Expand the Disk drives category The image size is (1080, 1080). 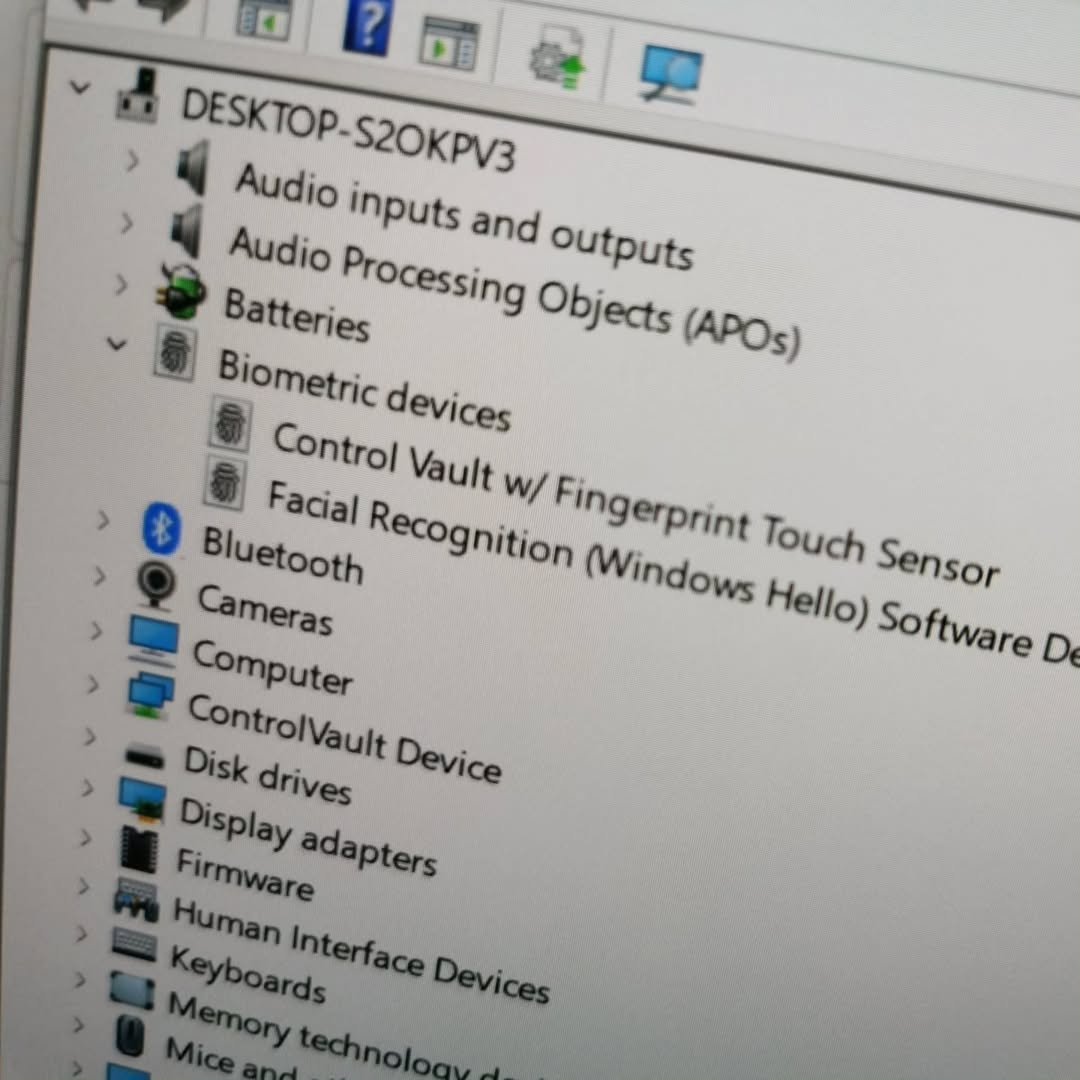[x=89, y=737]
